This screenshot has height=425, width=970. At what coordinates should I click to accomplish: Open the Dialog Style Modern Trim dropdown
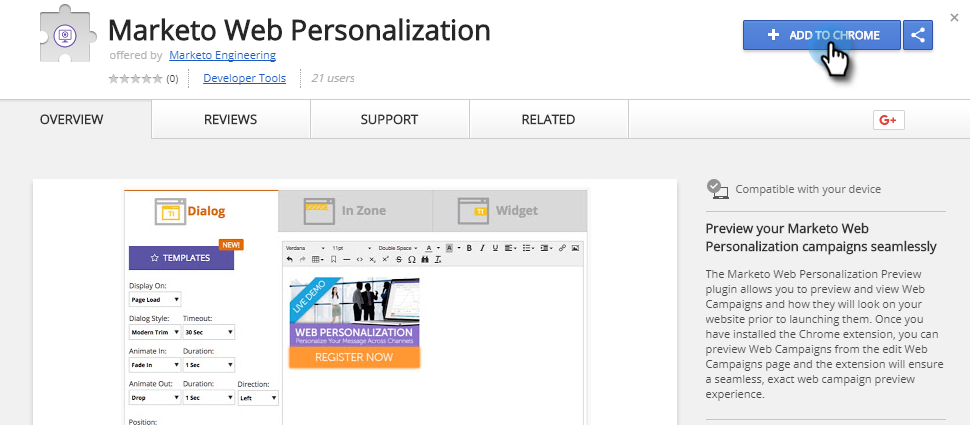point(155,332)
